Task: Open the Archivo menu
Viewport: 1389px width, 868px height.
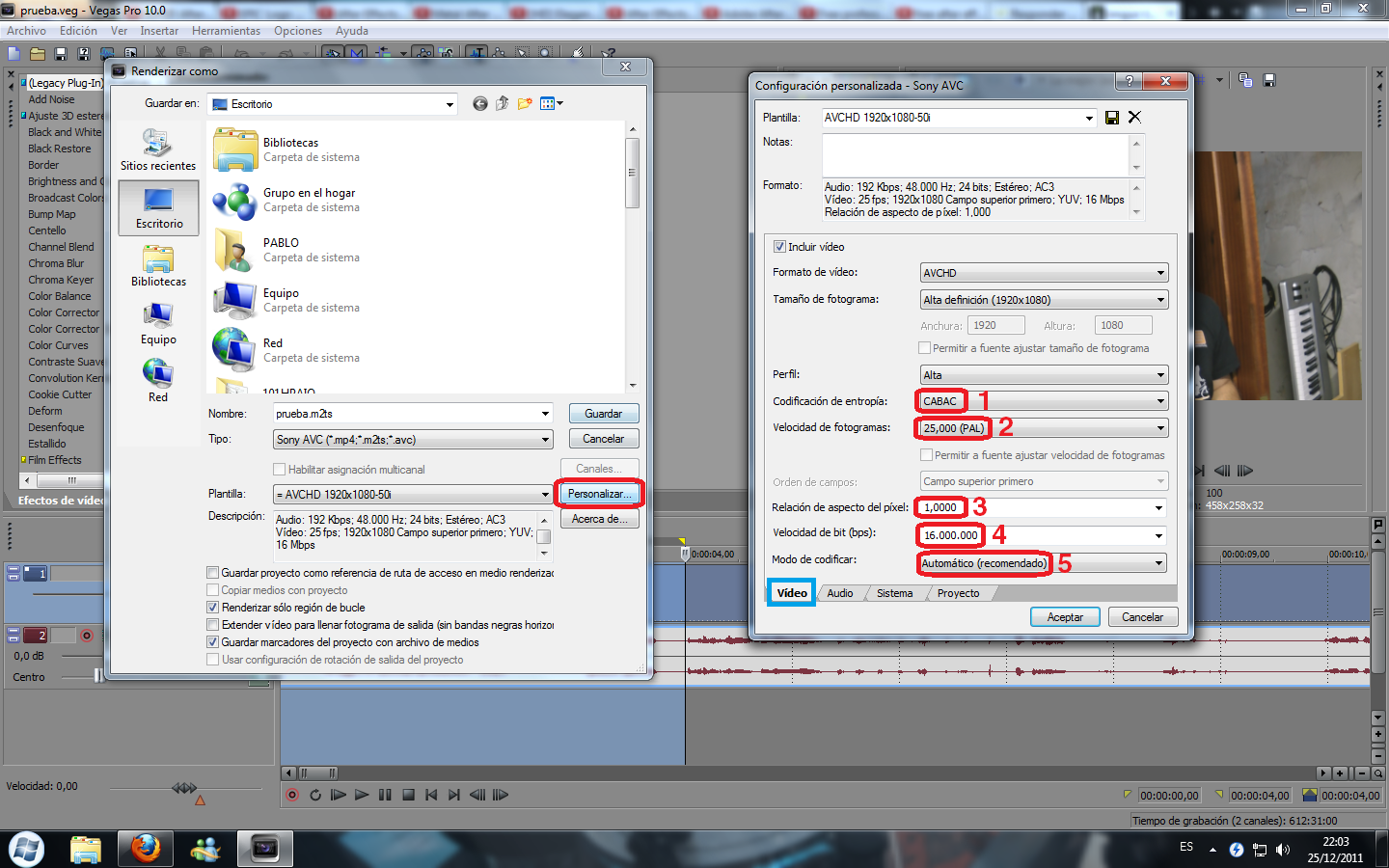Action: (x=26, y=31)
